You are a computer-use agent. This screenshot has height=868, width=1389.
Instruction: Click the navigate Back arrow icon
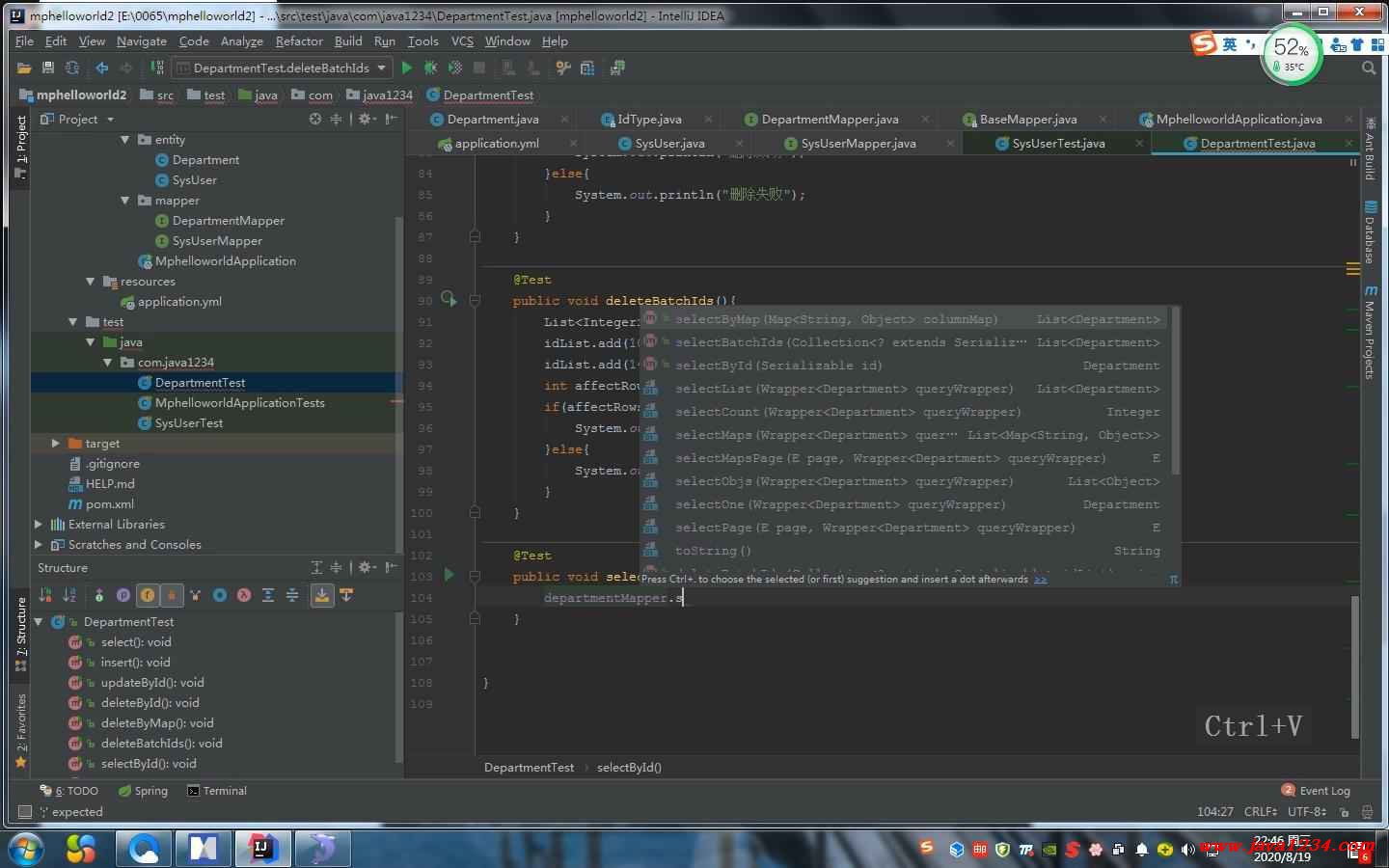tap(101, 68)
